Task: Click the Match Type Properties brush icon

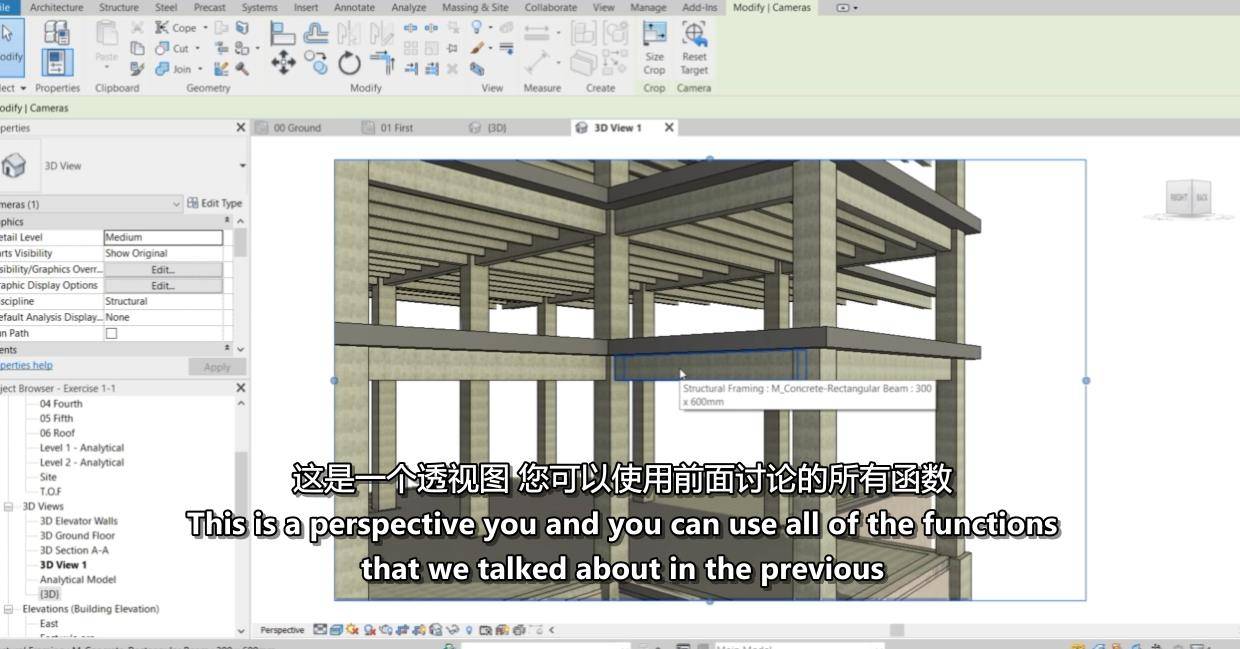Action: point(138,68)
